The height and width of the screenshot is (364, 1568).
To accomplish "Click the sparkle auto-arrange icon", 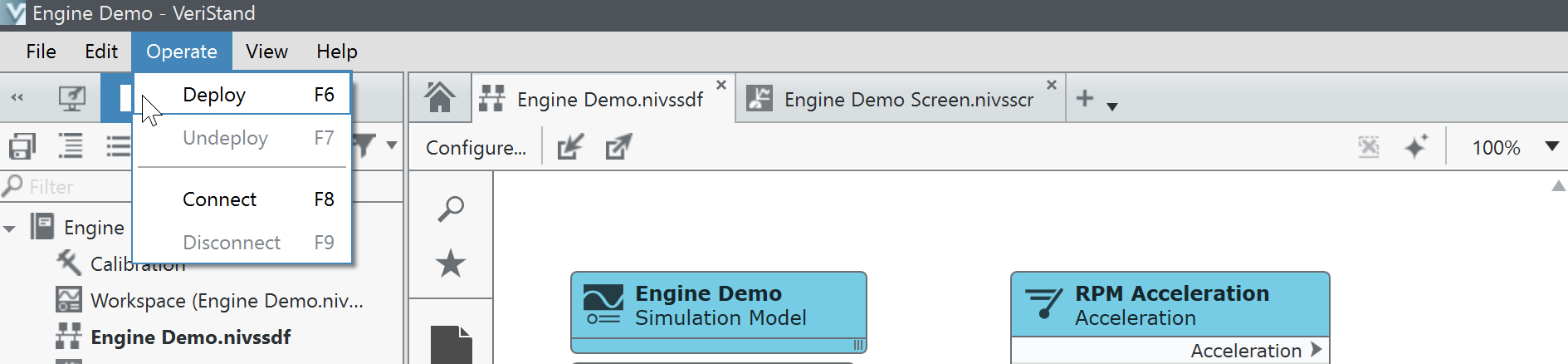I will (x=1415, y=147).
